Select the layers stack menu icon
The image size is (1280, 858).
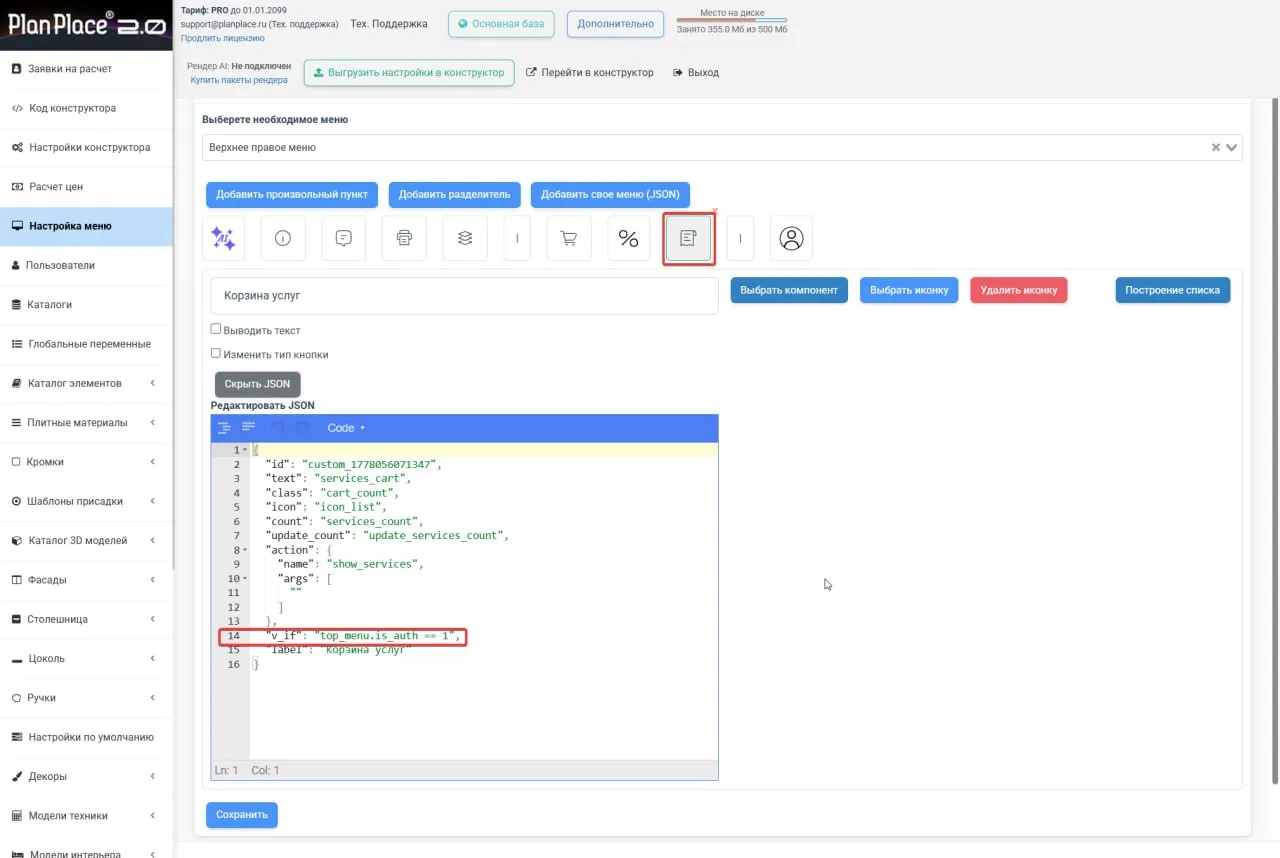[465, 238]
